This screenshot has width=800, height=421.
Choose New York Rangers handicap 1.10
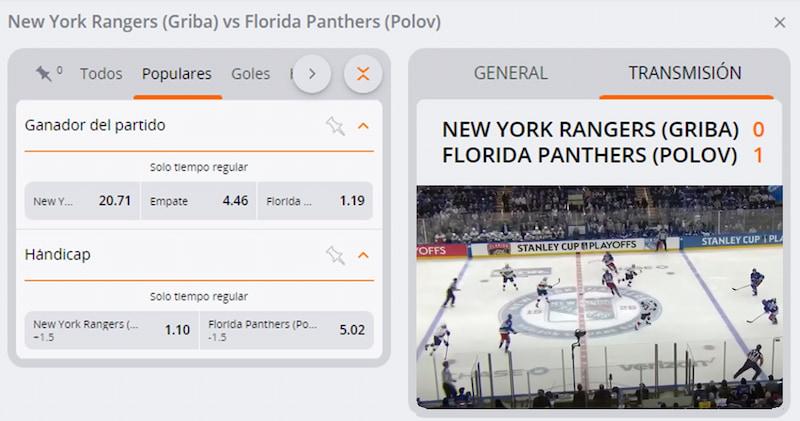111,330
